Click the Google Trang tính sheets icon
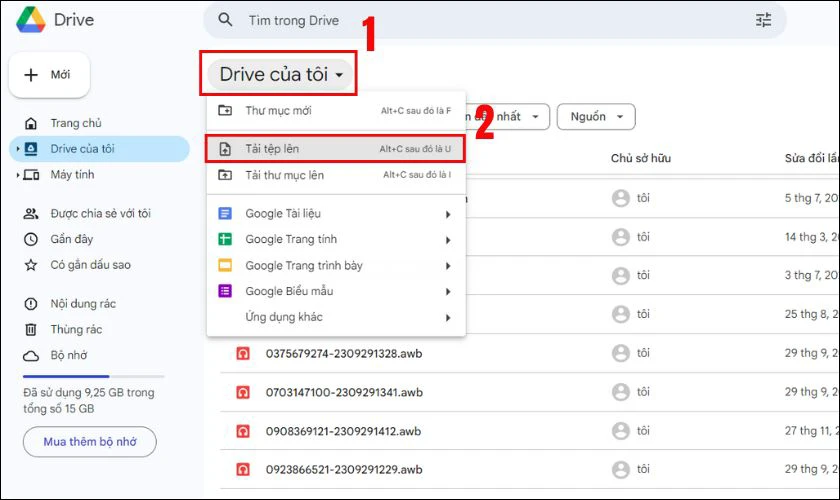The height and width of the screenshot is (500, 840). pos(225,239)
